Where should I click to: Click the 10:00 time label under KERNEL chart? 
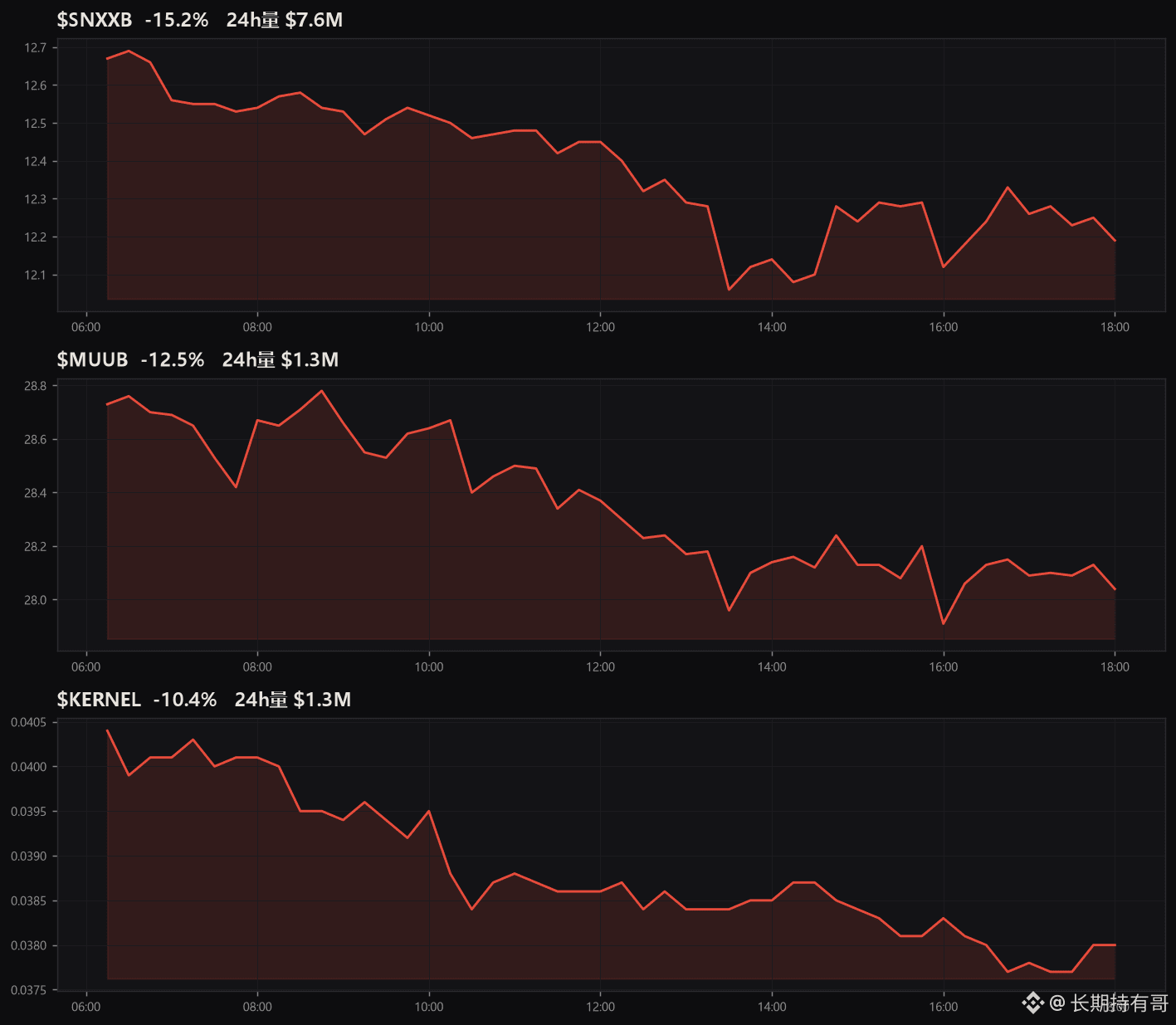click(x=429, y=1007)
